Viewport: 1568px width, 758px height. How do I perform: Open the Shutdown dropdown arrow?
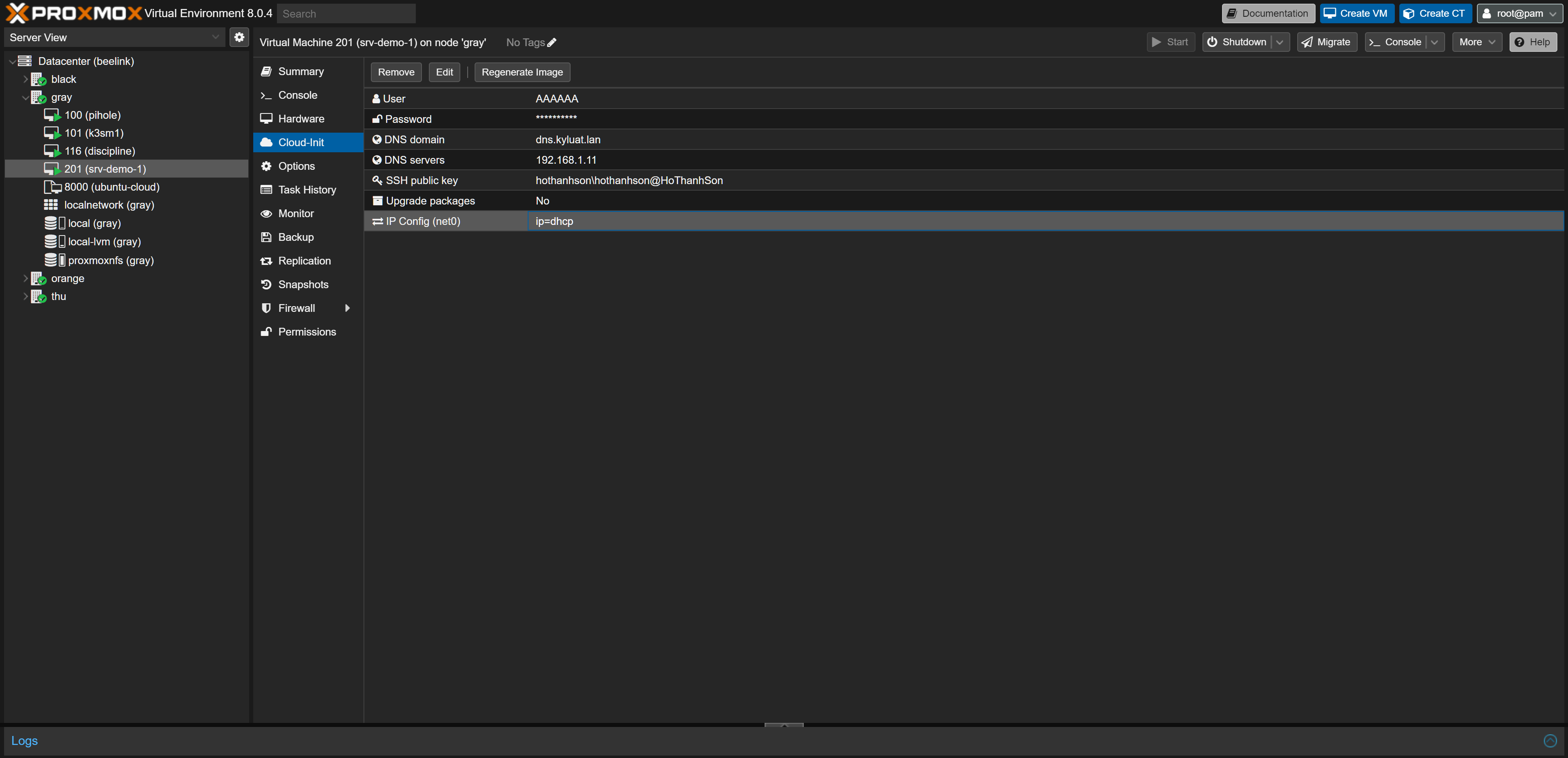pos(1280,42)
